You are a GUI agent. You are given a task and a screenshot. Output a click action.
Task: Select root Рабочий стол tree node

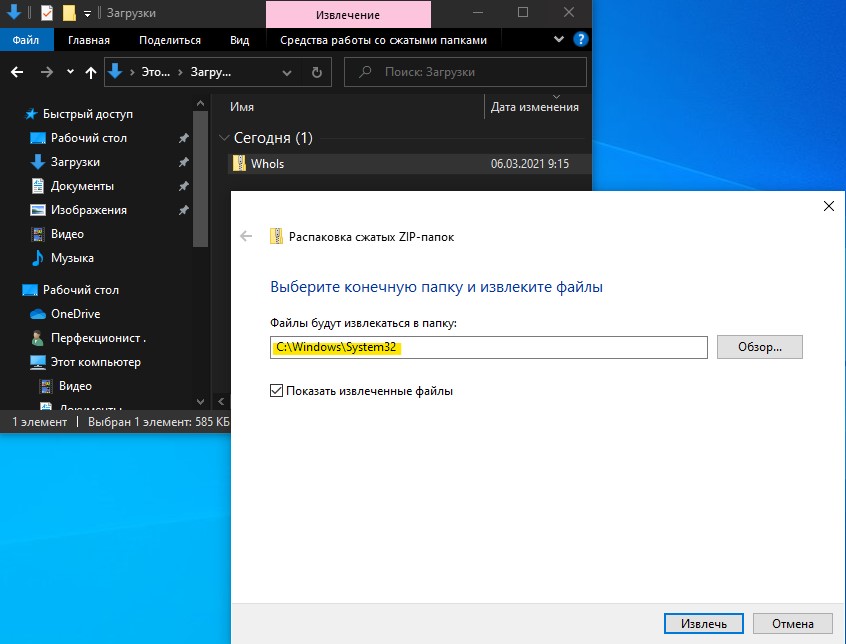80,290
